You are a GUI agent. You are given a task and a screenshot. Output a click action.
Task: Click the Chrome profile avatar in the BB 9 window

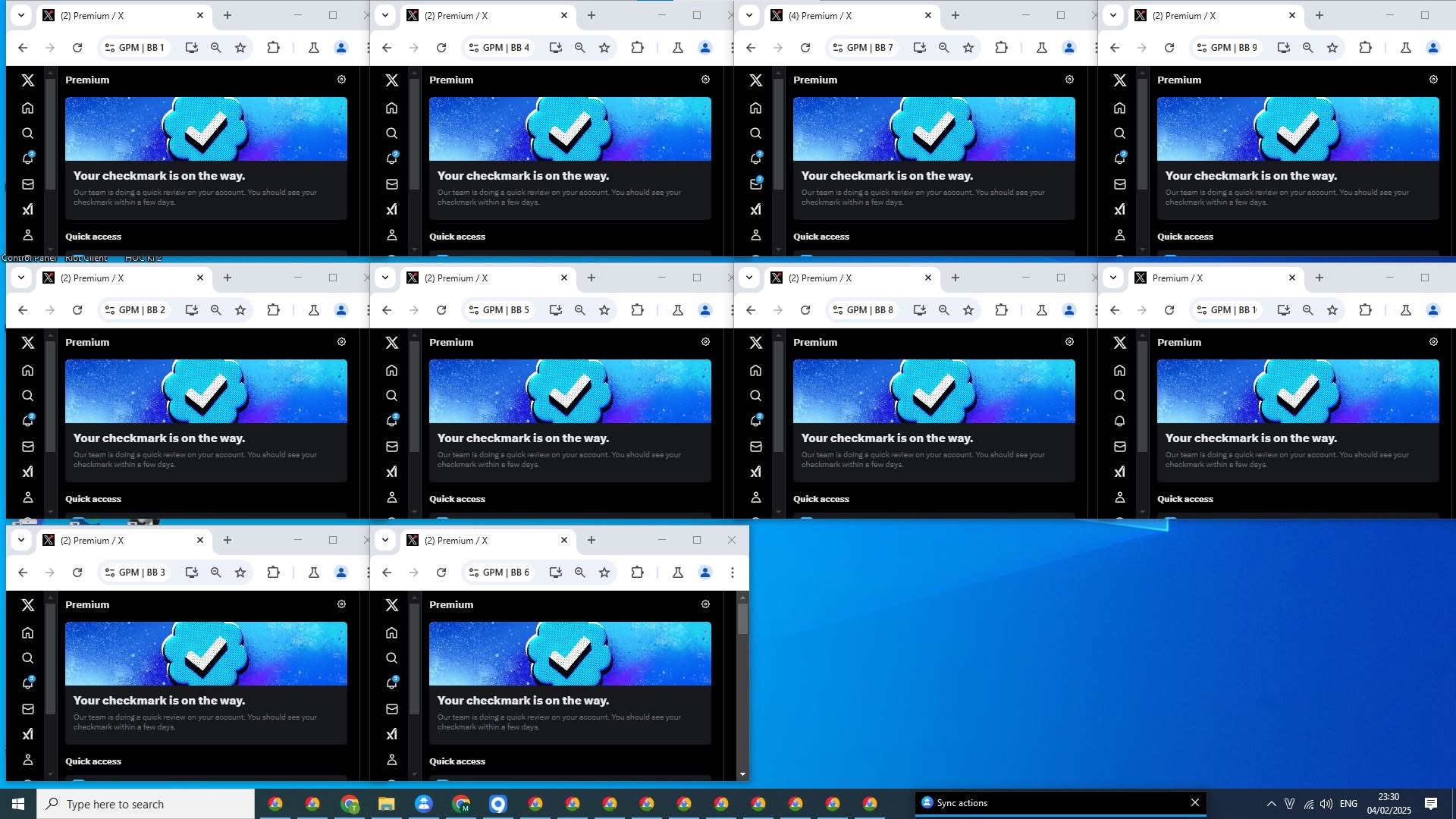[x=1433, y=48]
